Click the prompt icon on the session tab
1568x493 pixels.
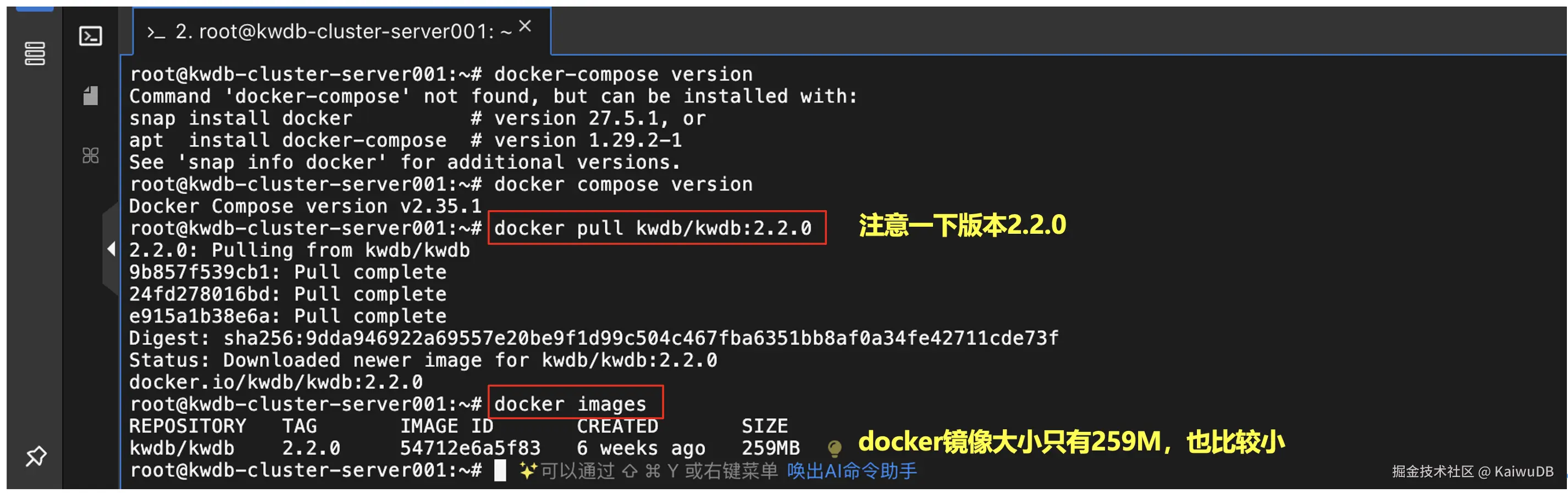(x=156, y=33)
